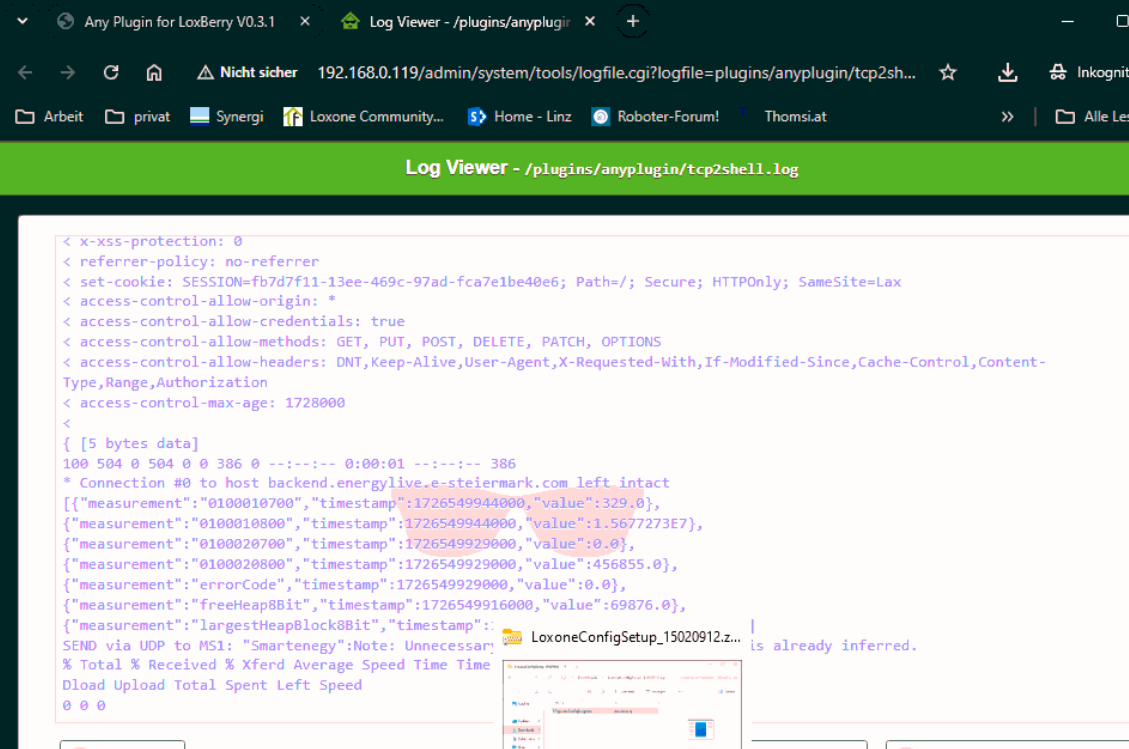Viewport: 1129px width, 749px height.
Task: Bookmark this page with the star icon
Action: [x=948, y=72]
